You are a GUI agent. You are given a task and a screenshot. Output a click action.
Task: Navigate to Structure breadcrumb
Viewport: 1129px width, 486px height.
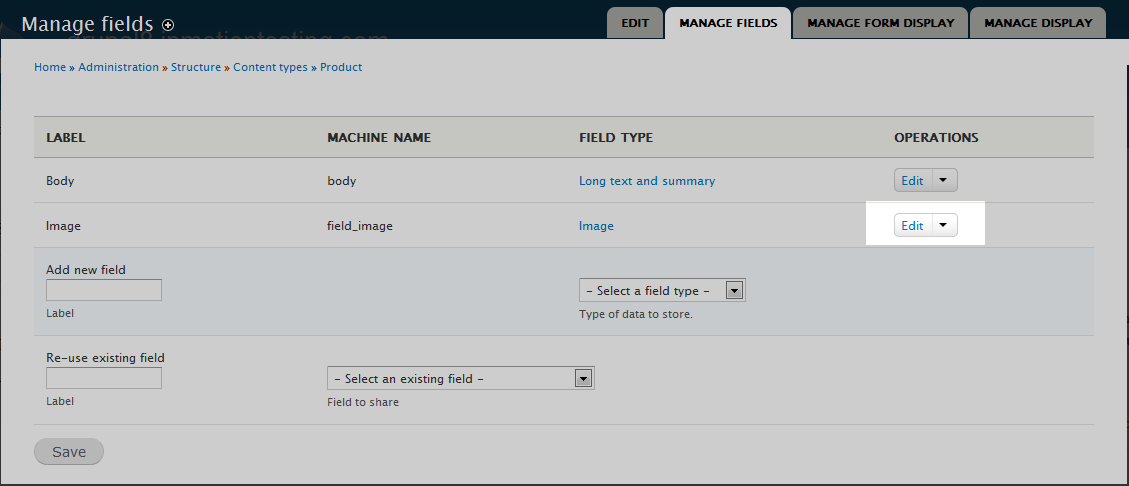196,67
